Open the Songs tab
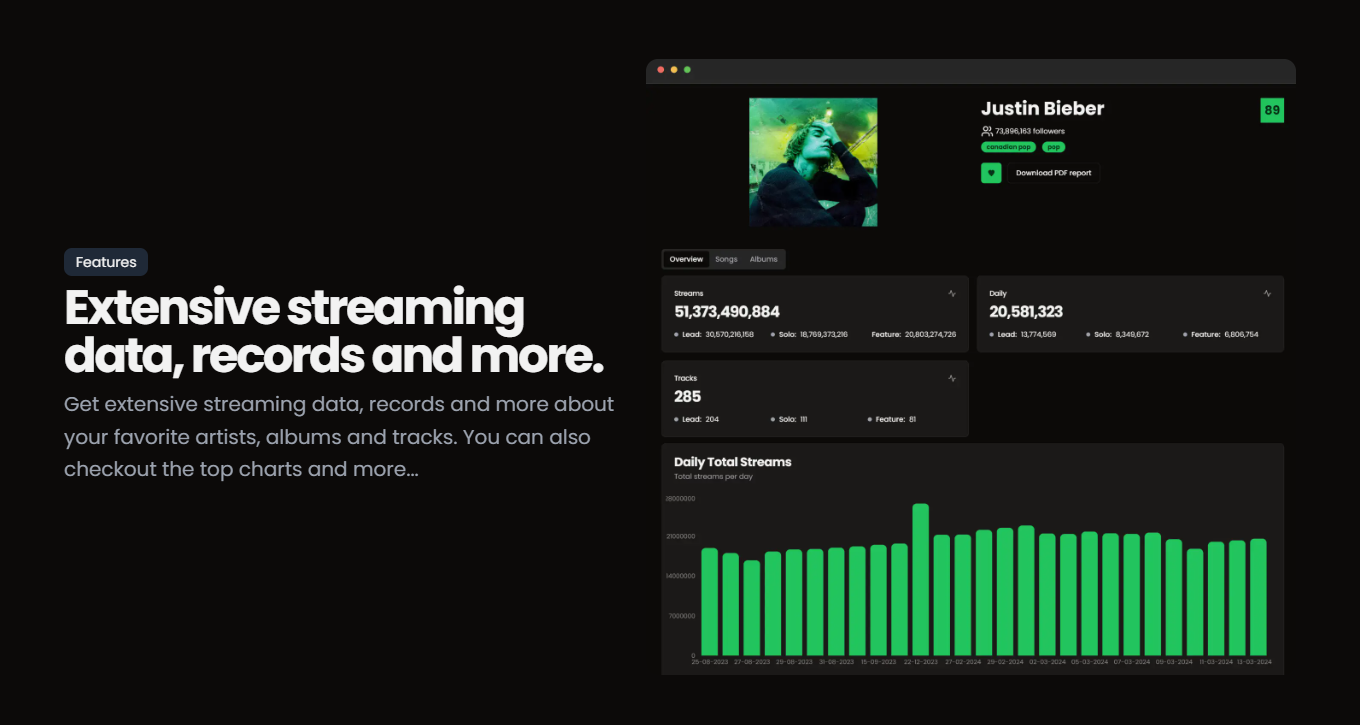The image size is (1360, 725). point(726,259)
